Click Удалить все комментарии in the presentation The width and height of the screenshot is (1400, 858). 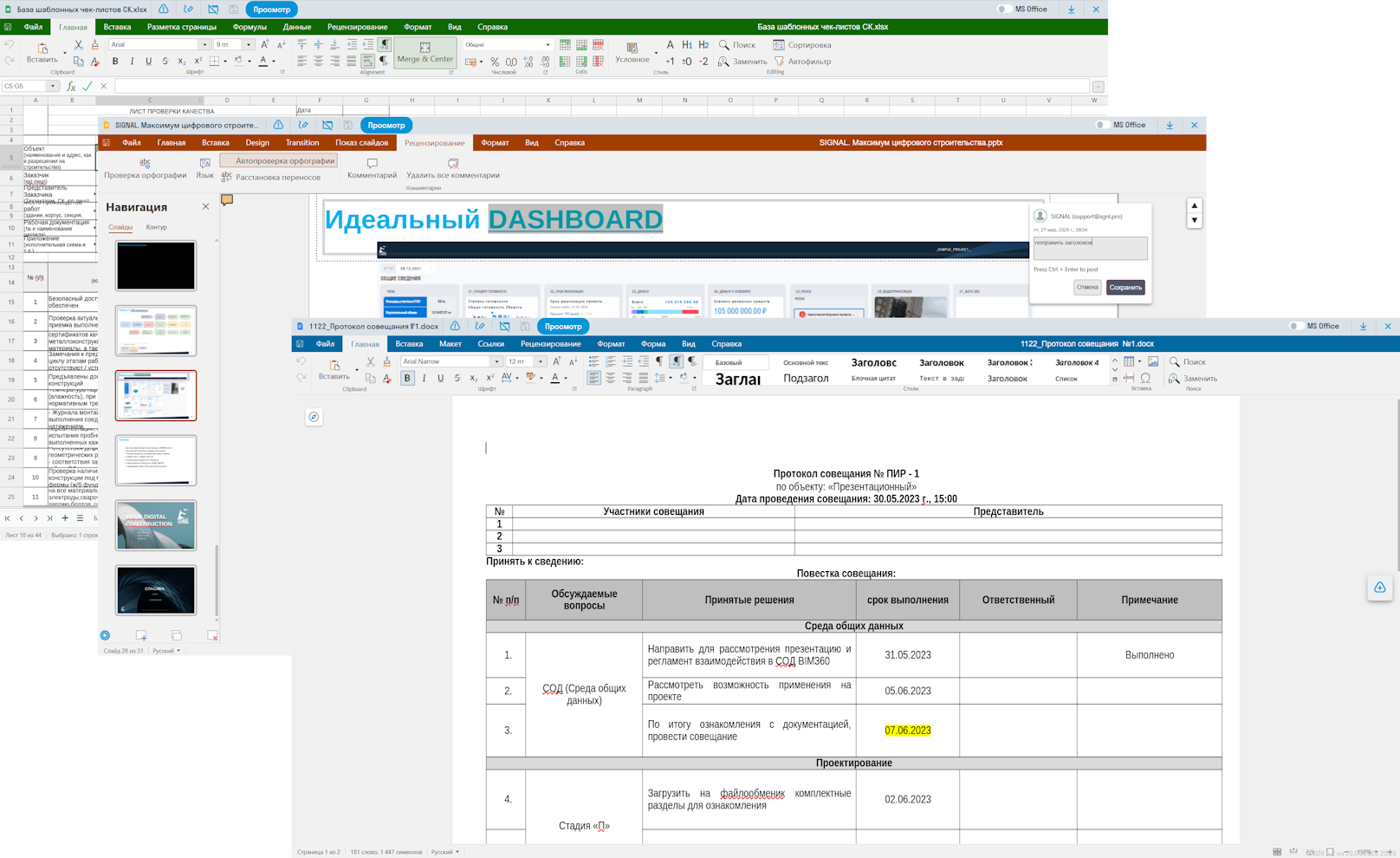point(452,169)
